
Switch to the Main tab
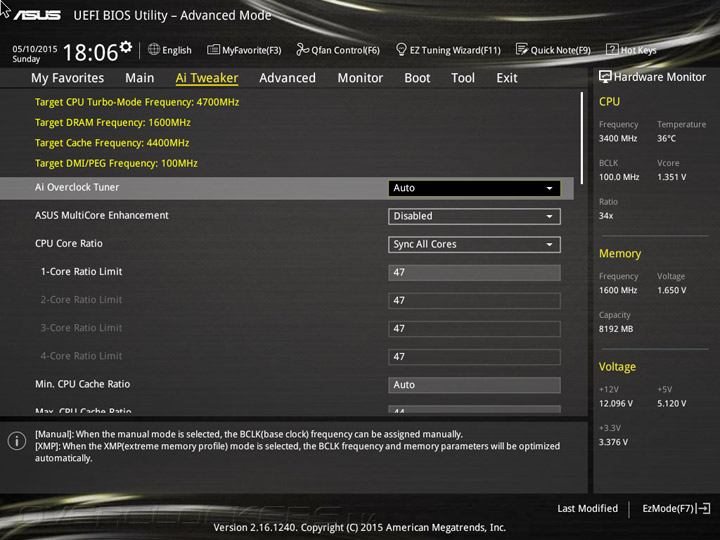coord(140,78)
